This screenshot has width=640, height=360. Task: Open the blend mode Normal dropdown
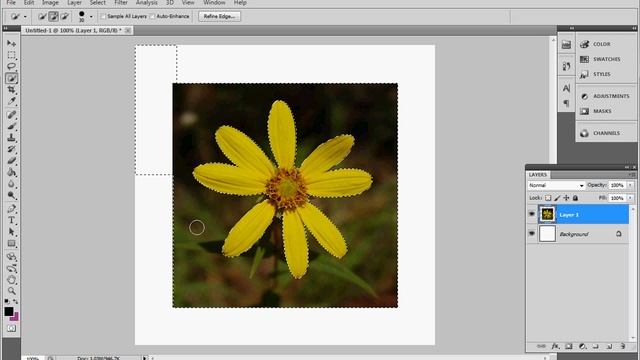click(x=556, y=185)
